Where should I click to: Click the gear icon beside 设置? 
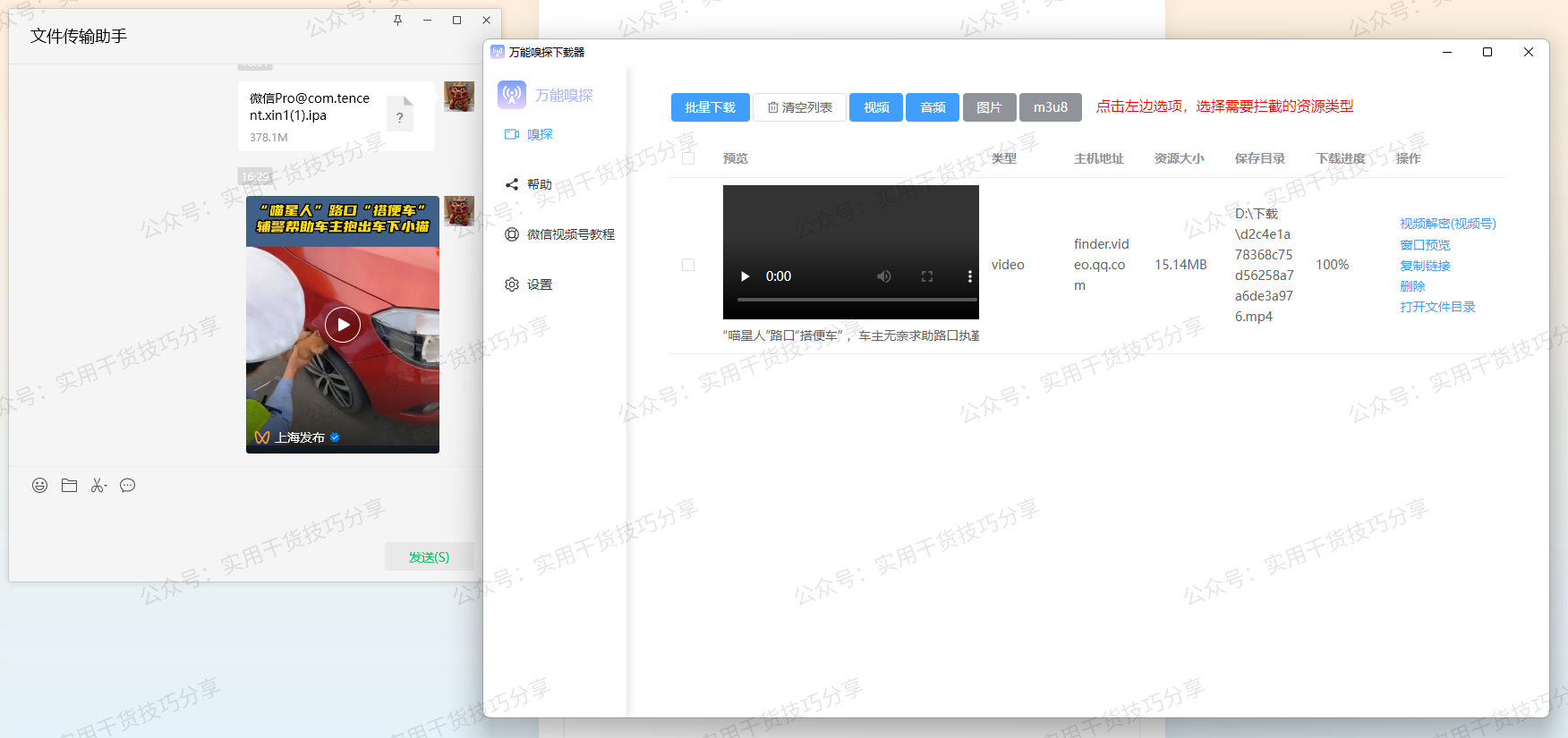512,284
